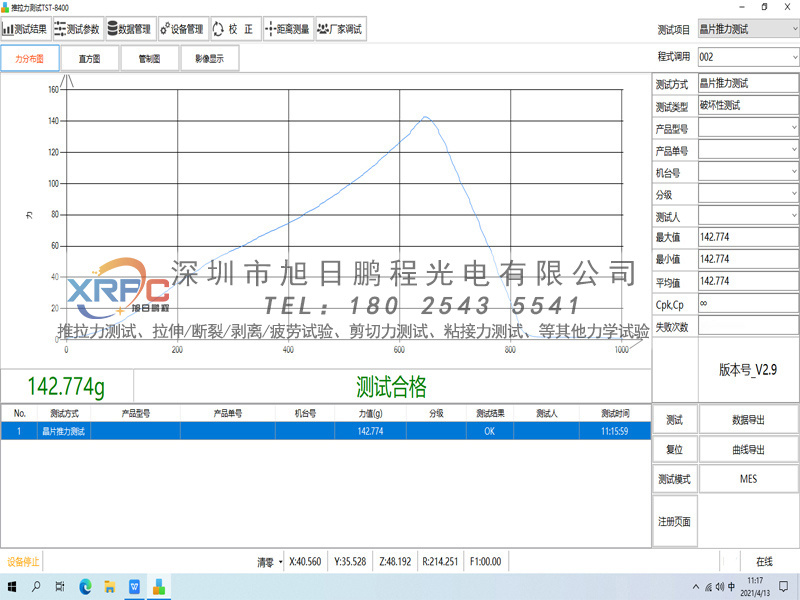Click the 曲线导出 curve export button
Screen dimensions: 800x600
pos(748,449)
